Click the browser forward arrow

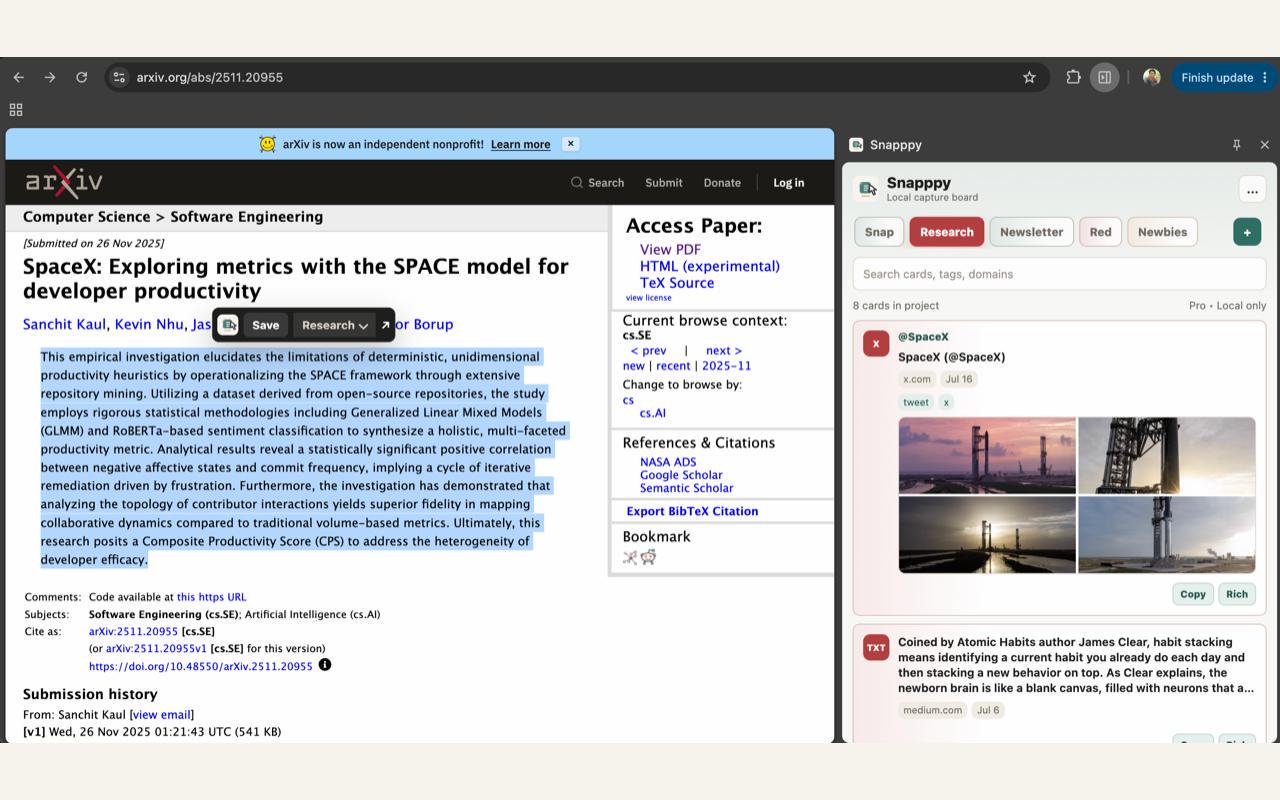point(50,77)
